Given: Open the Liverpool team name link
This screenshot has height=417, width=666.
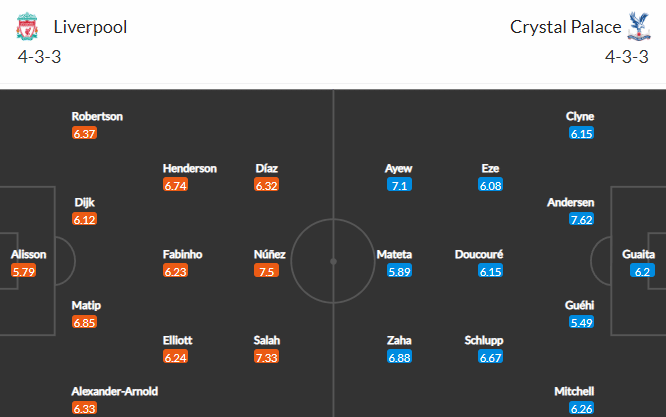Looking at the screenshot, I should [90, 27].
